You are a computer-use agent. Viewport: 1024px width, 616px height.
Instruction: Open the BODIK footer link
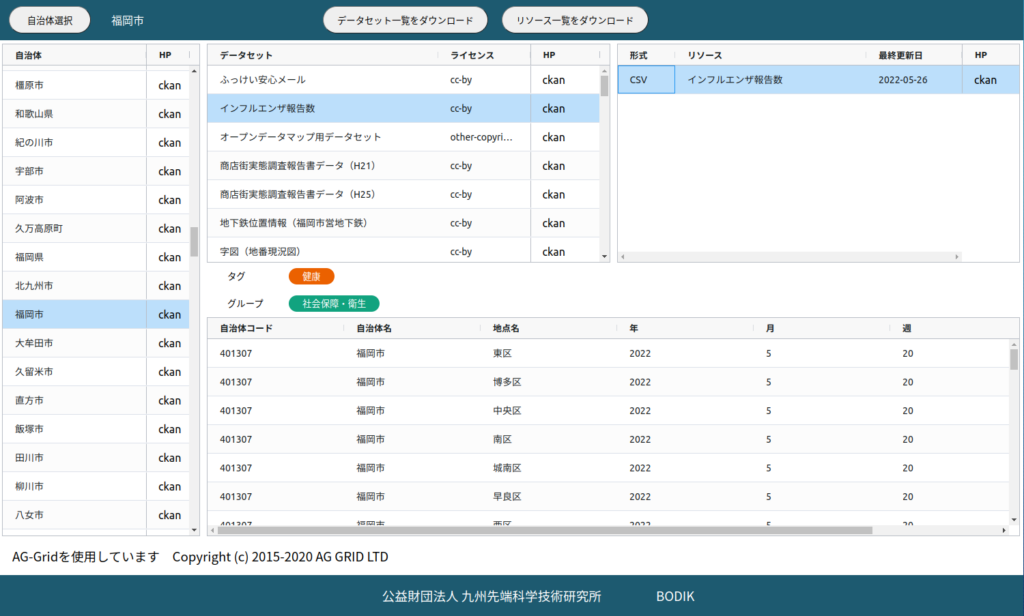tap(675, 596)
